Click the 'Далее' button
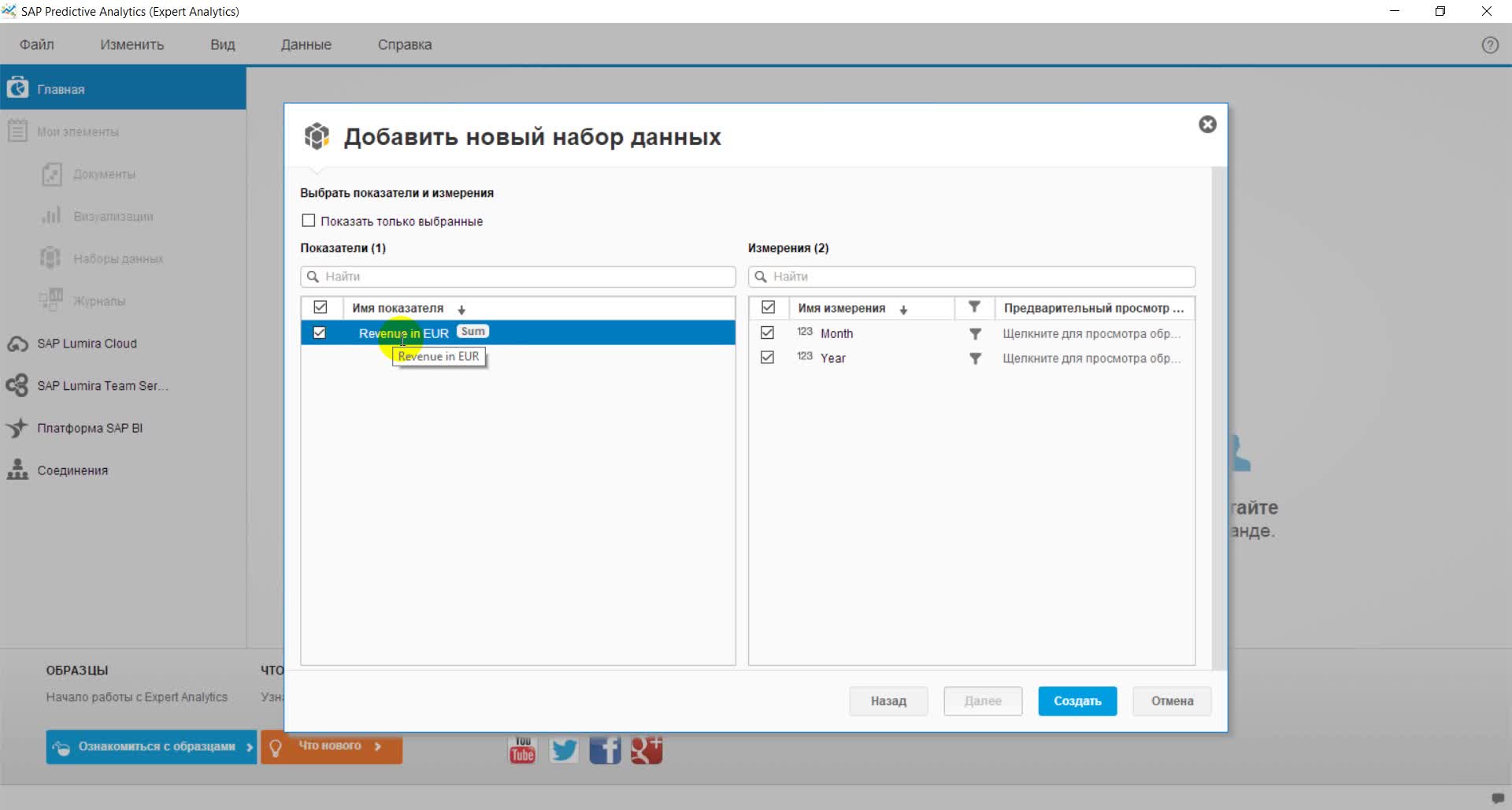Screen dimensions: 1512x810 point(983,700)
